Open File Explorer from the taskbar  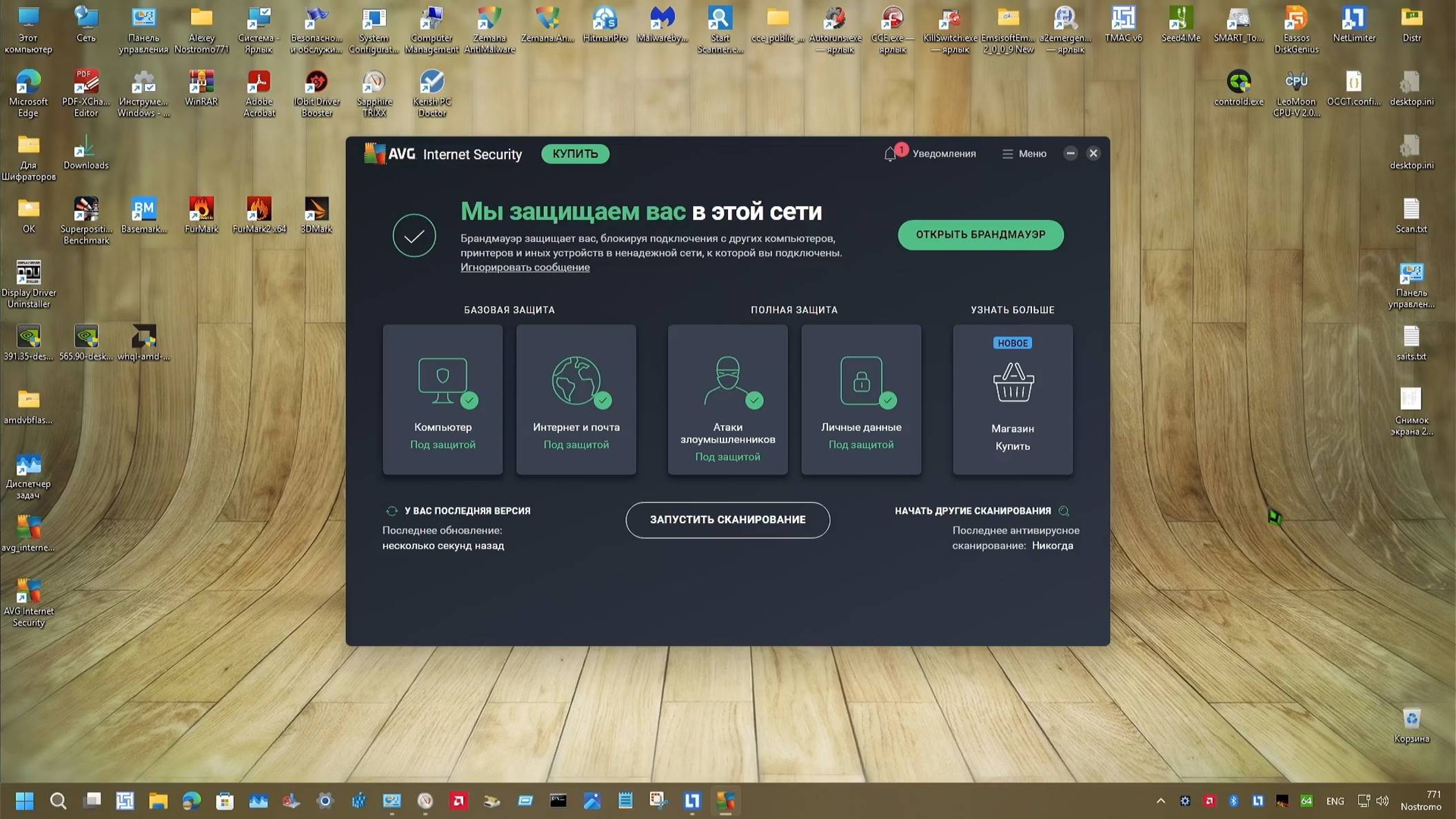[159, 800]
